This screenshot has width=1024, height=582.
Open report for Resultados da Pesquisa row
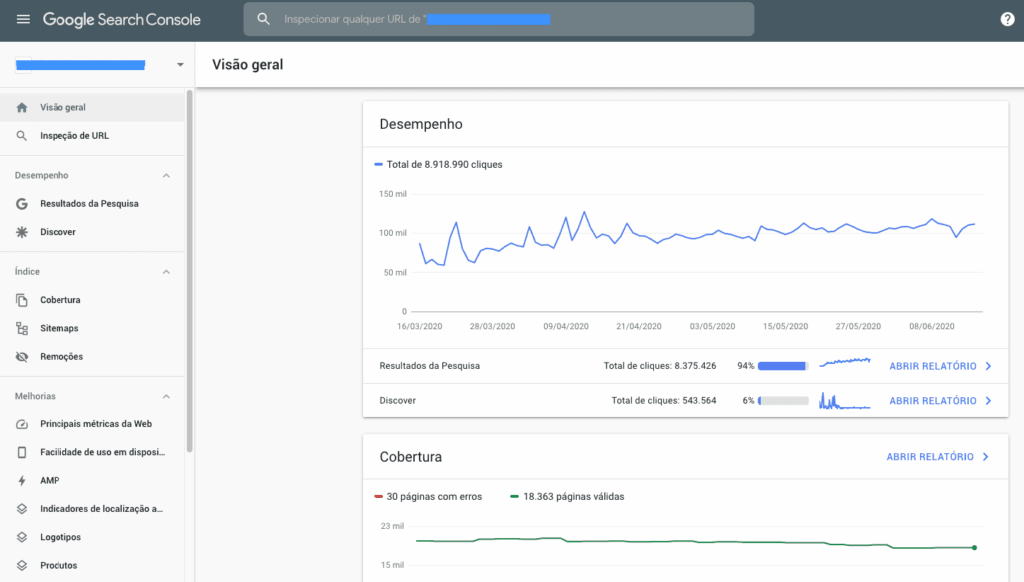(940, 366)
